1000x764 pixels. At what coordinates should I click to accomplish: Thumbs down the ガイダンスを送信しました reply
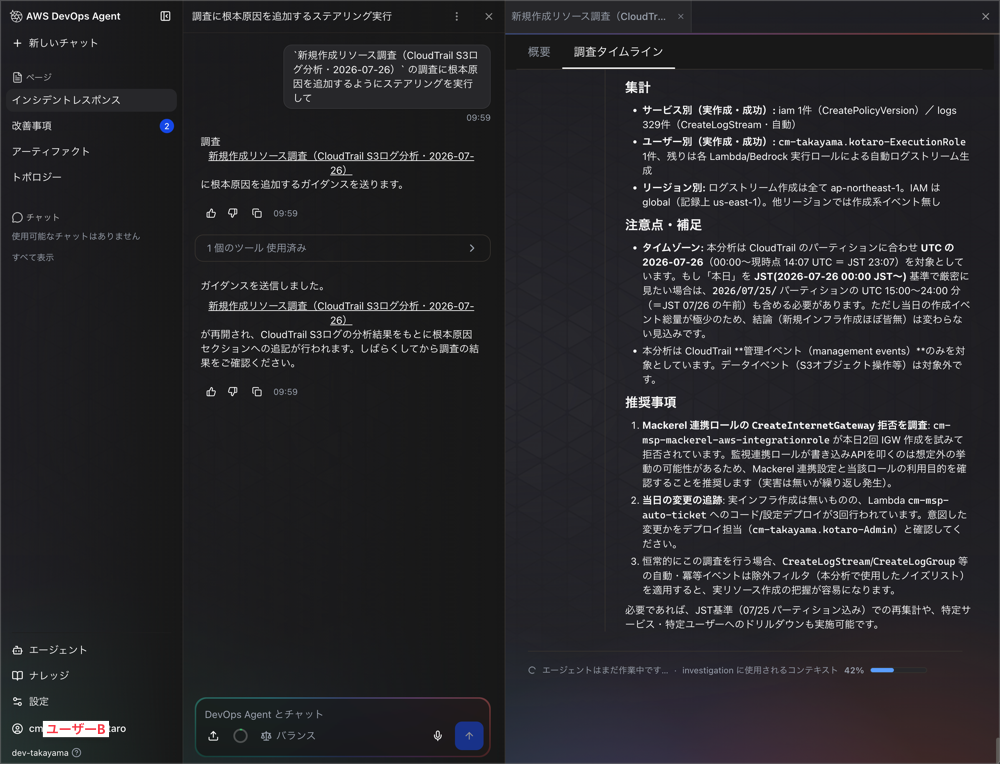coord(233,392)
